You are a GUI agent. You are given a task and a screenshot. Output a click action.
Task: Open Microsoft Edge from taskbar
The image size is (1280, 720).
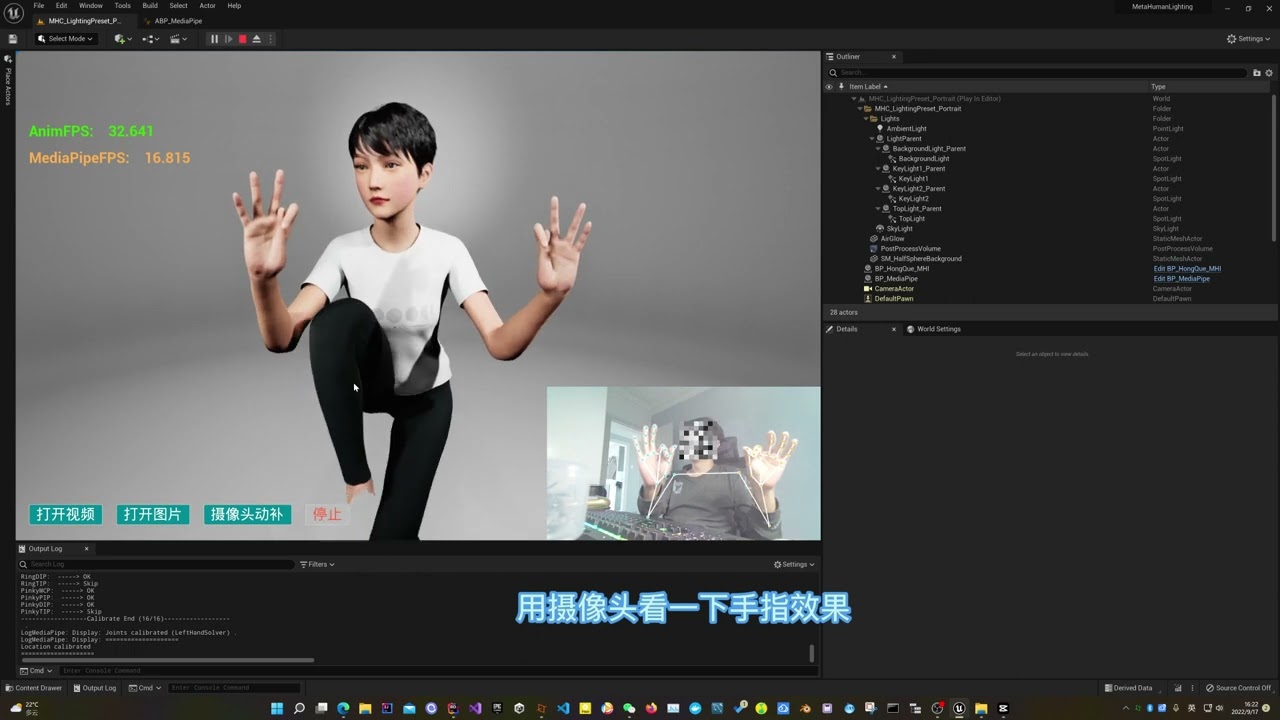pos(343,708)
